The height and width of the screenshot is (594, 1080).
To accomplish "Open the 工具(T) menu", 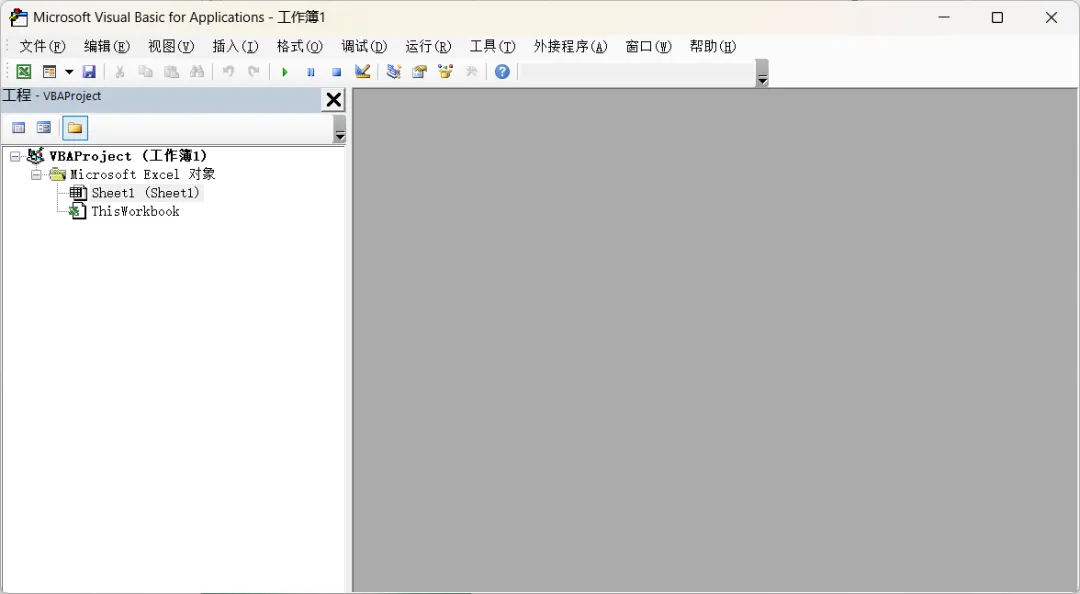I will pos(492,46).
